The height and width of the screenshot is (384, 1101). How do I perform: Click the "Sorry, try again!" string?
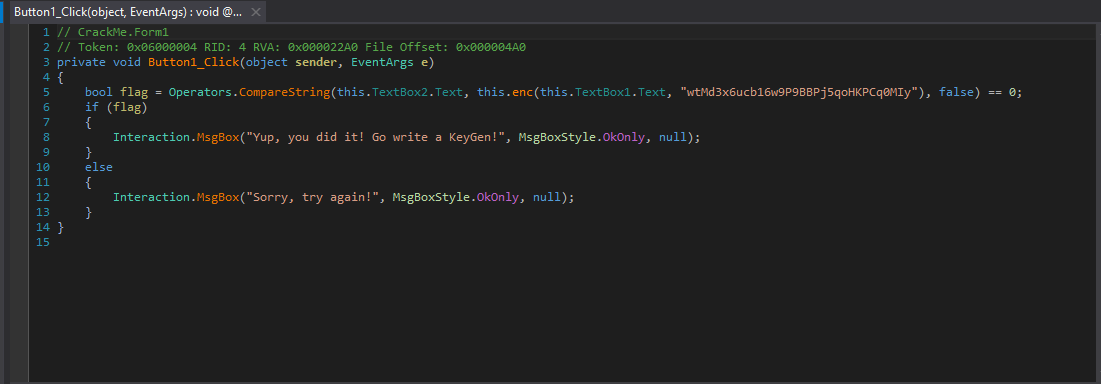tap(312, 198)
